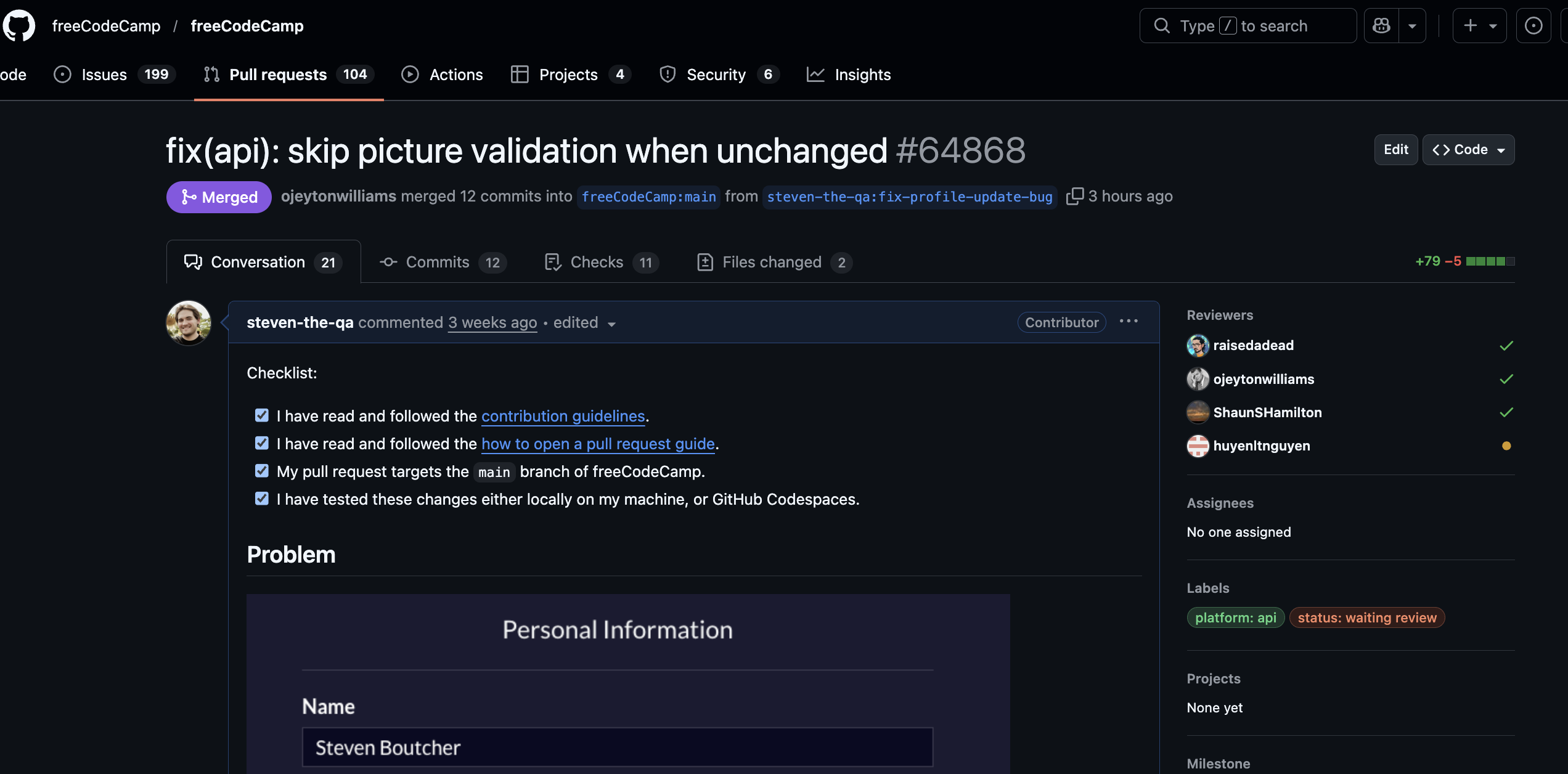Screen dimensions: 1568x774
Task: Open the 'how to open a pull request guide' link
Action: coord(598,444)
